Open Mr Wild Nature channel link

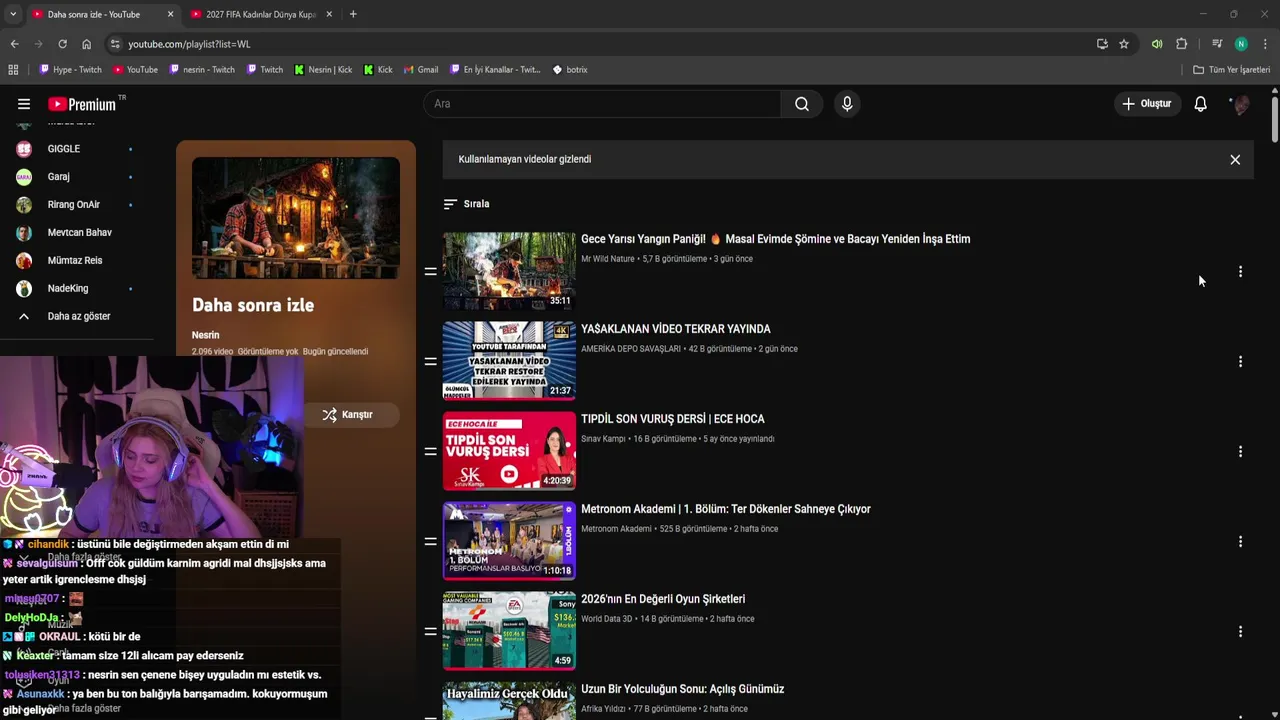[x=608, y=259]
